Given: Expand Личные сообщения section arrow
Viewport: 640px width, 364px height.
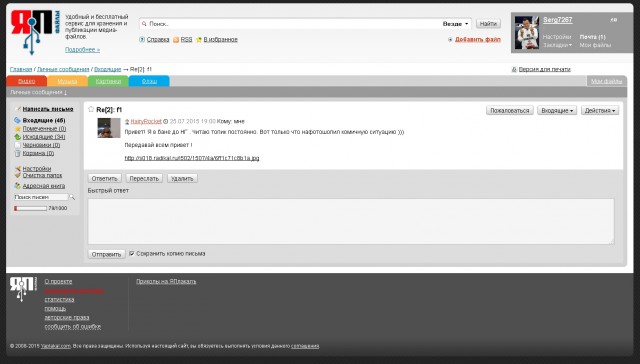Looking at the screenshot, I should pos(65,93).
